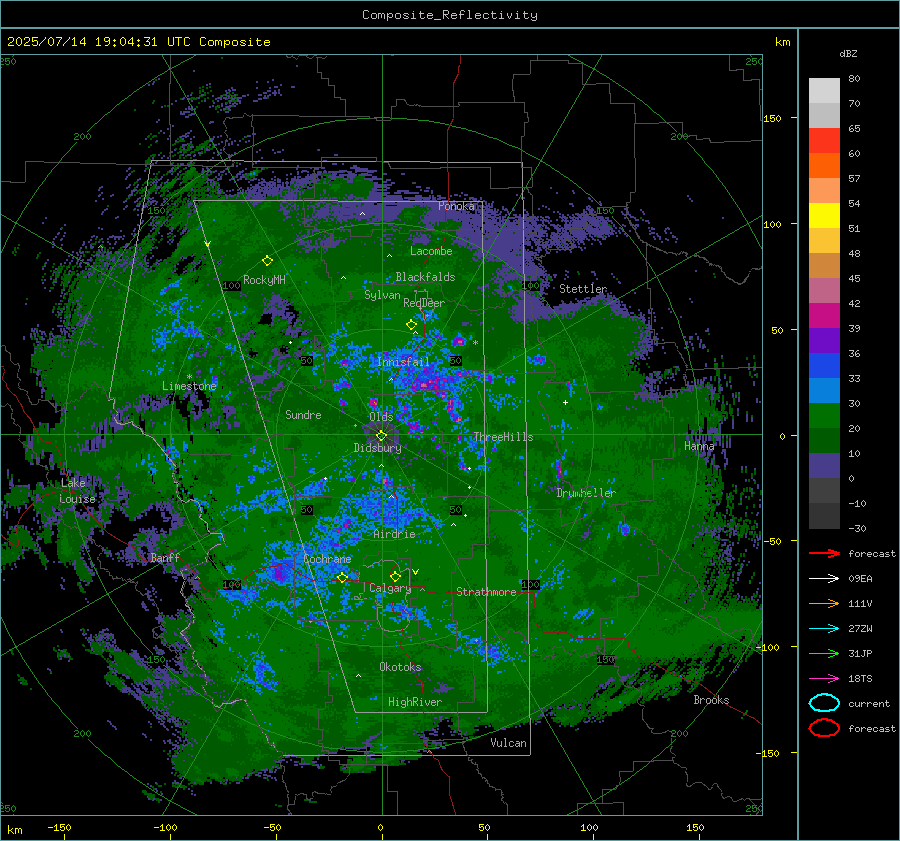Screen dimensions: 900x841
Task: Click the Hanna label
Action: coord(699,445)
